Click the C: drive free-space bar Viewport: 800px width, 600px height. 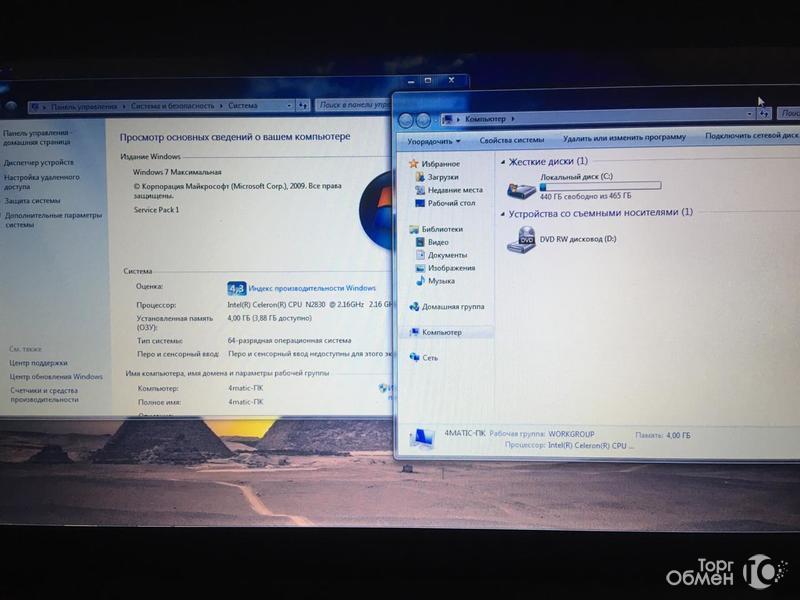[x=600, y=186]
